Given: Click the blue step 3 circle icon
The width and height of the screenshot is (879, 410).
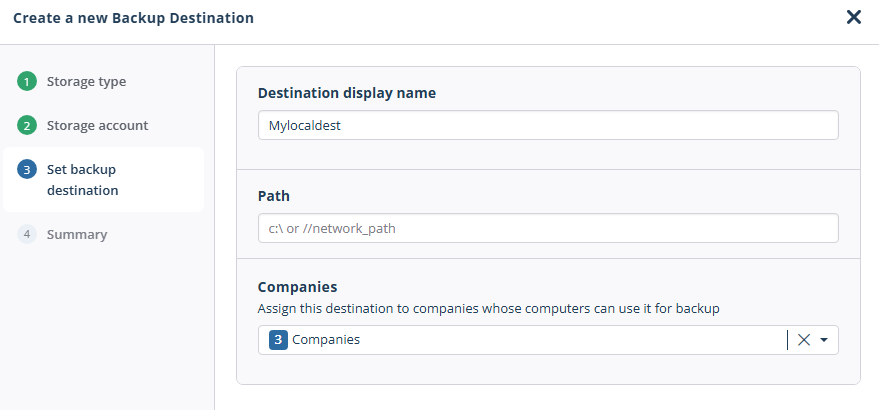Looking at the screenshot, I should tap(26, 169).
